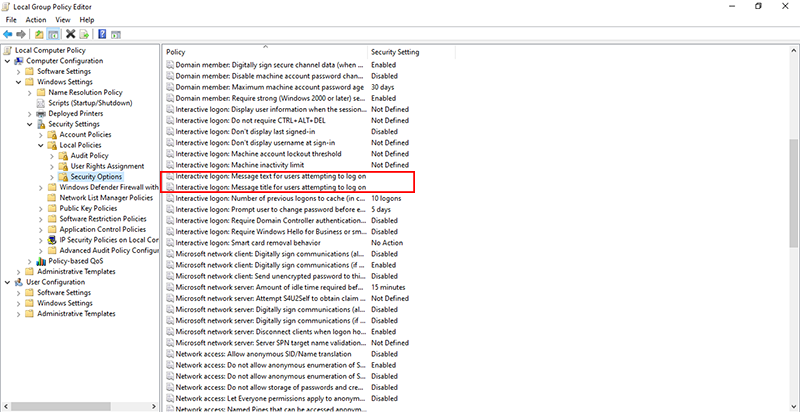
Task: Expand the User Rights Assignment node
Action: [x=52, y=166]
